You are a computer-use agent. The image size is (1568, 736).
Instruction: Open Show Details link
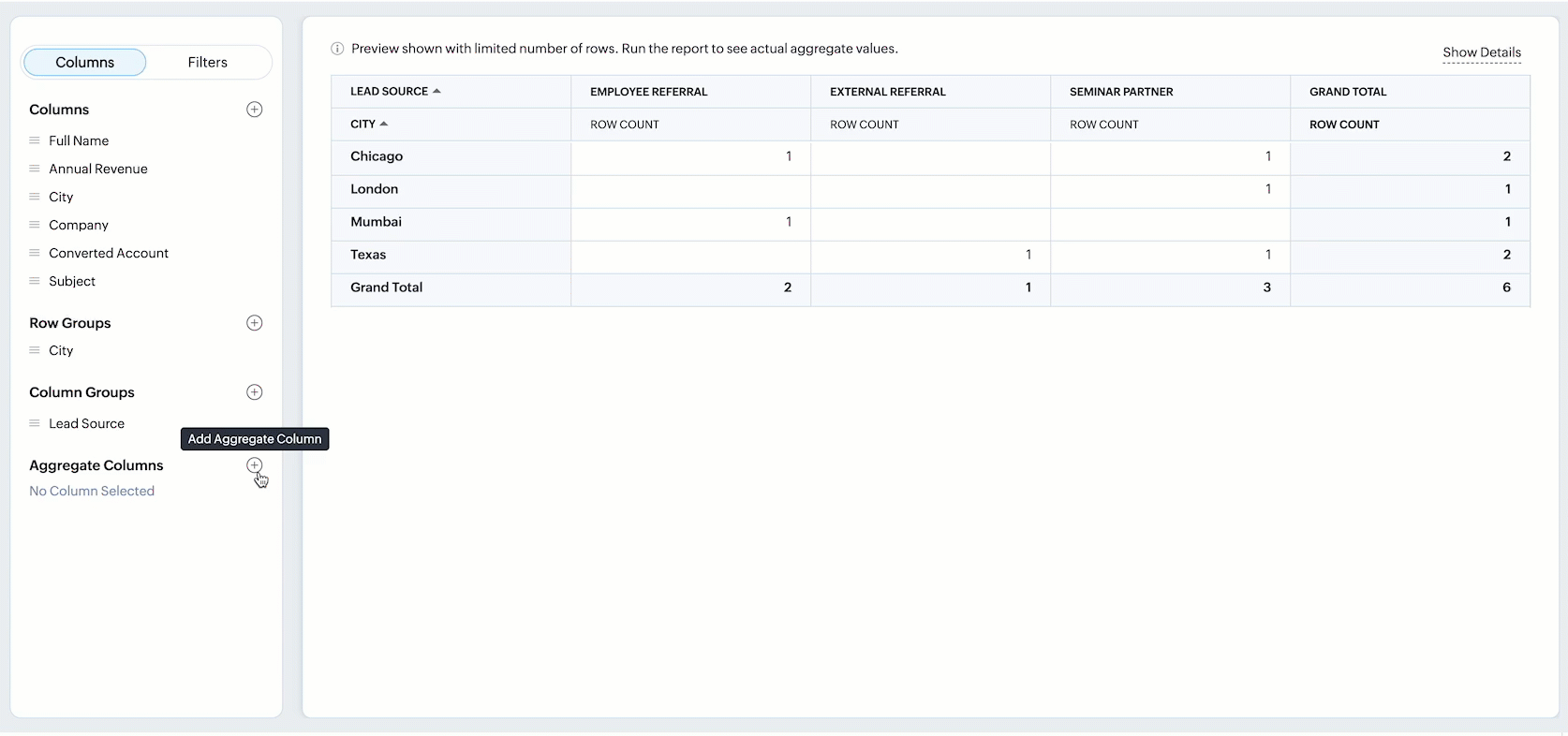[x=1481, y=52]
